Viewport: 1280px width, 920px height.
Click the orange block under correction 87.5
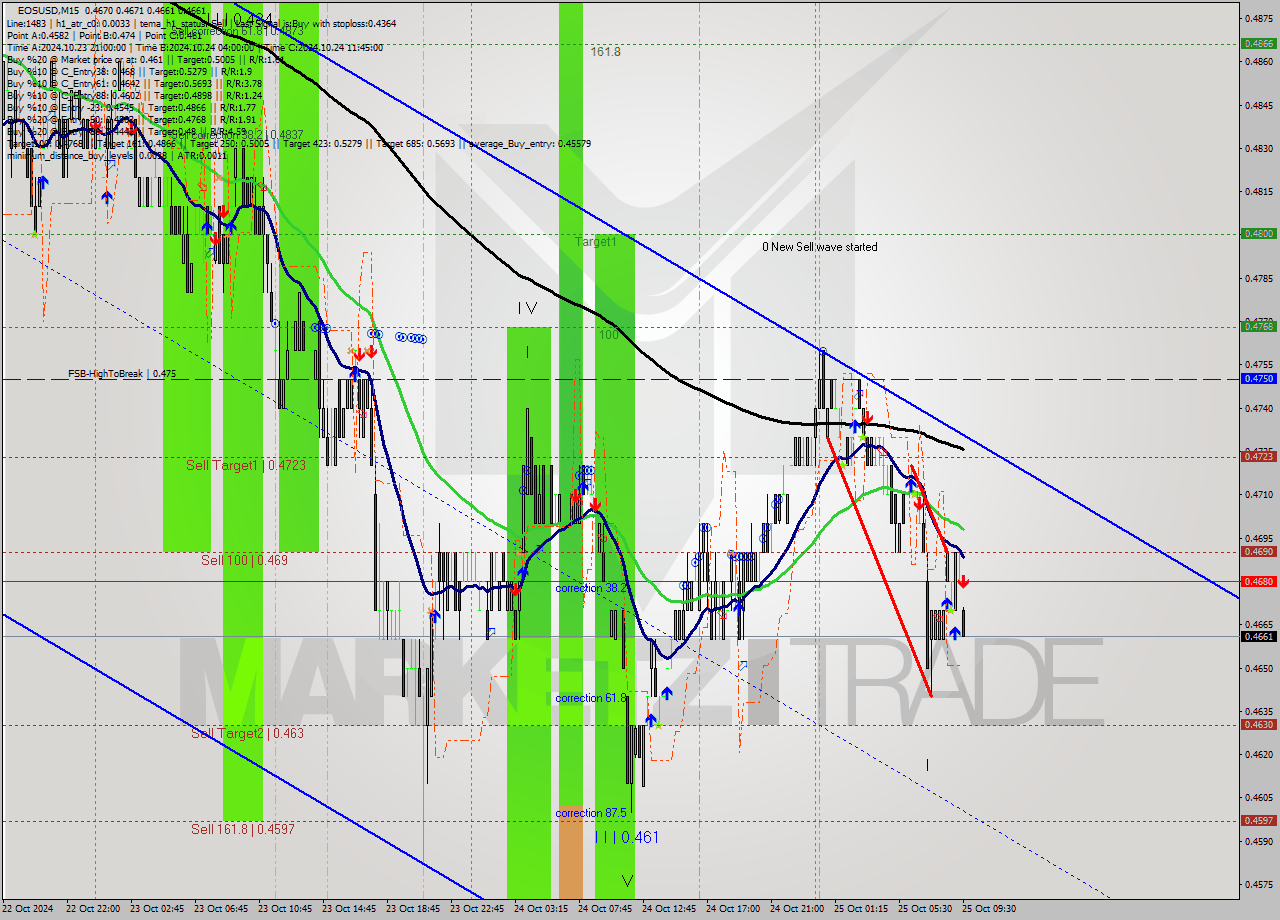point(570,852)
